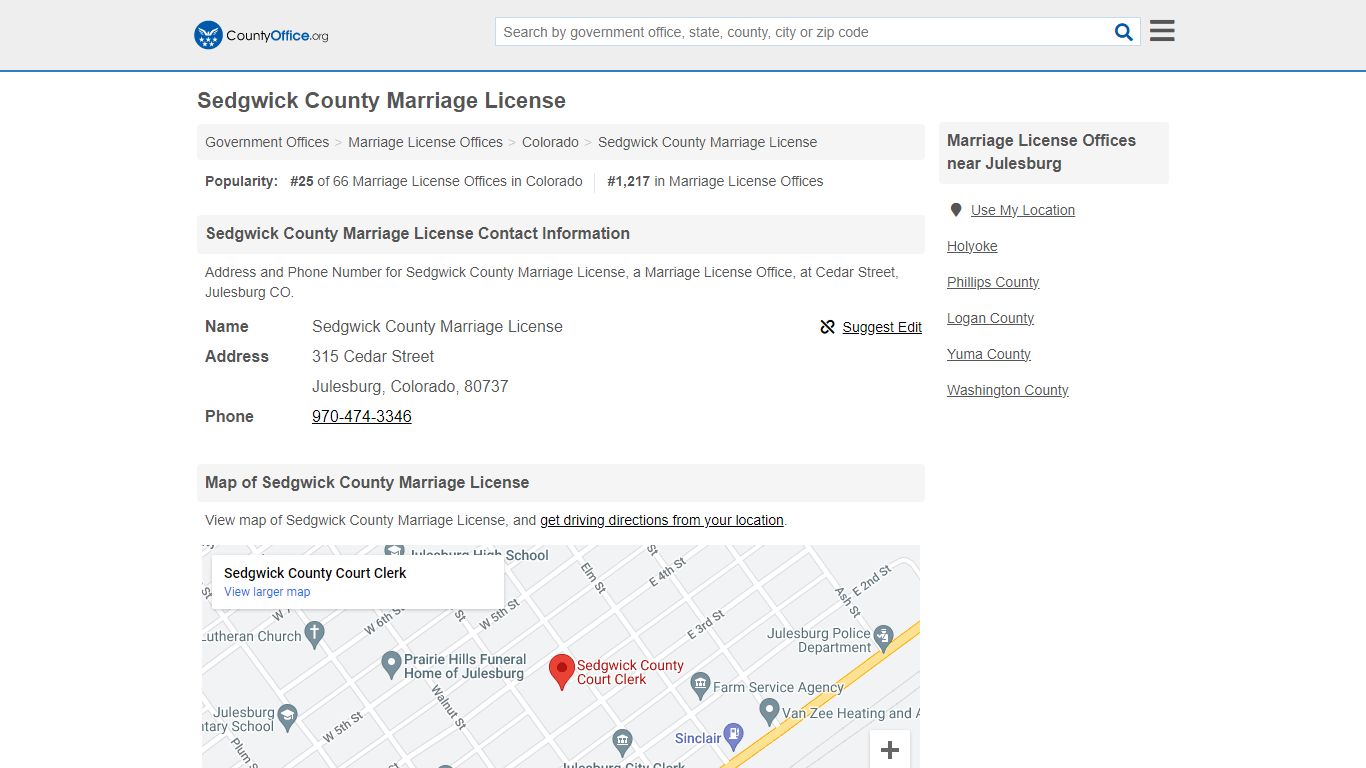Click the Julesburg City Clerk map marker
1366x768 pixels.
tap(622, 742)
